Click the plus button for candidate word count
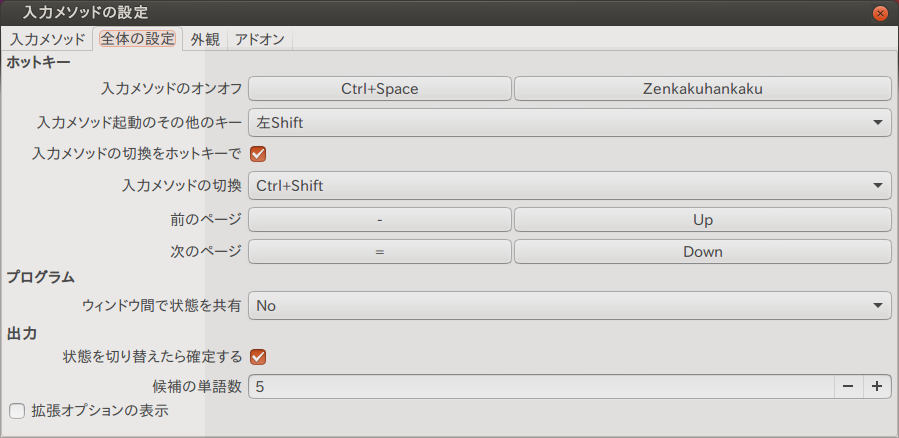 coord(876,387)
